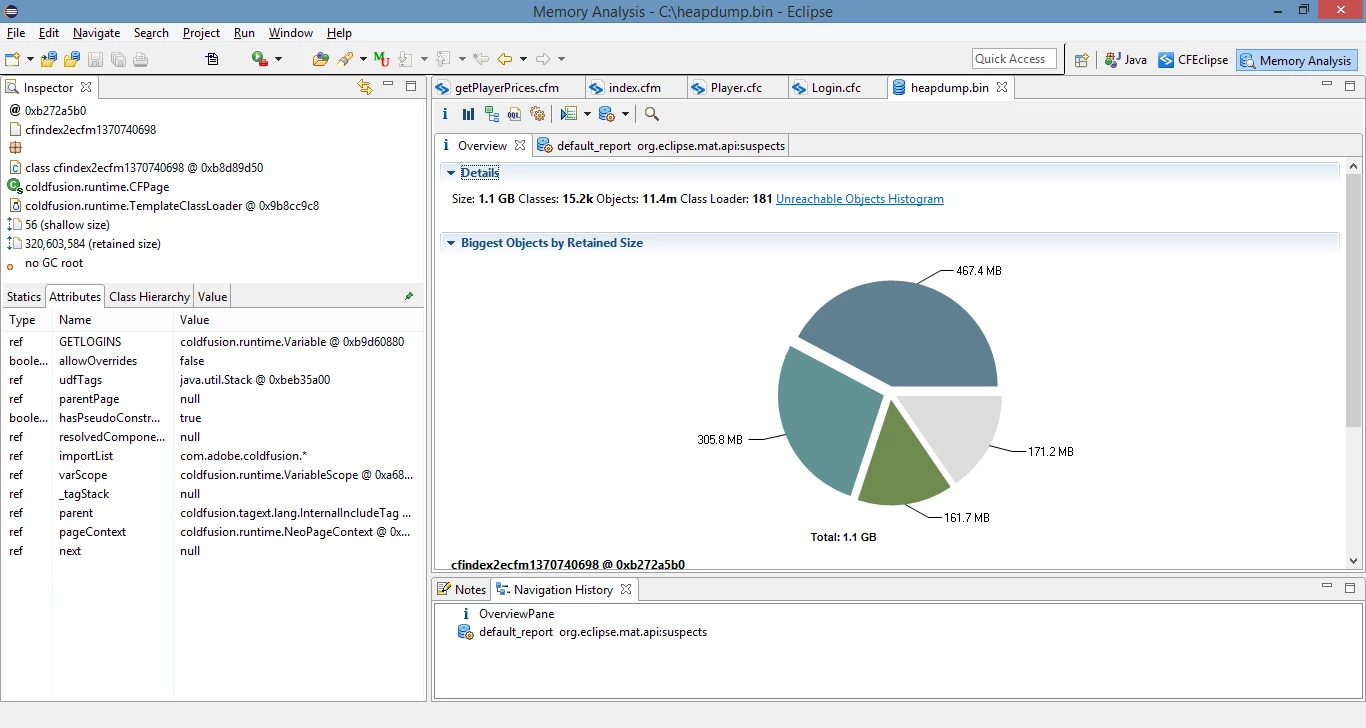
Task: Click the Open Perspective icon
Action: pyautogui.click(x=1081, y=60)
